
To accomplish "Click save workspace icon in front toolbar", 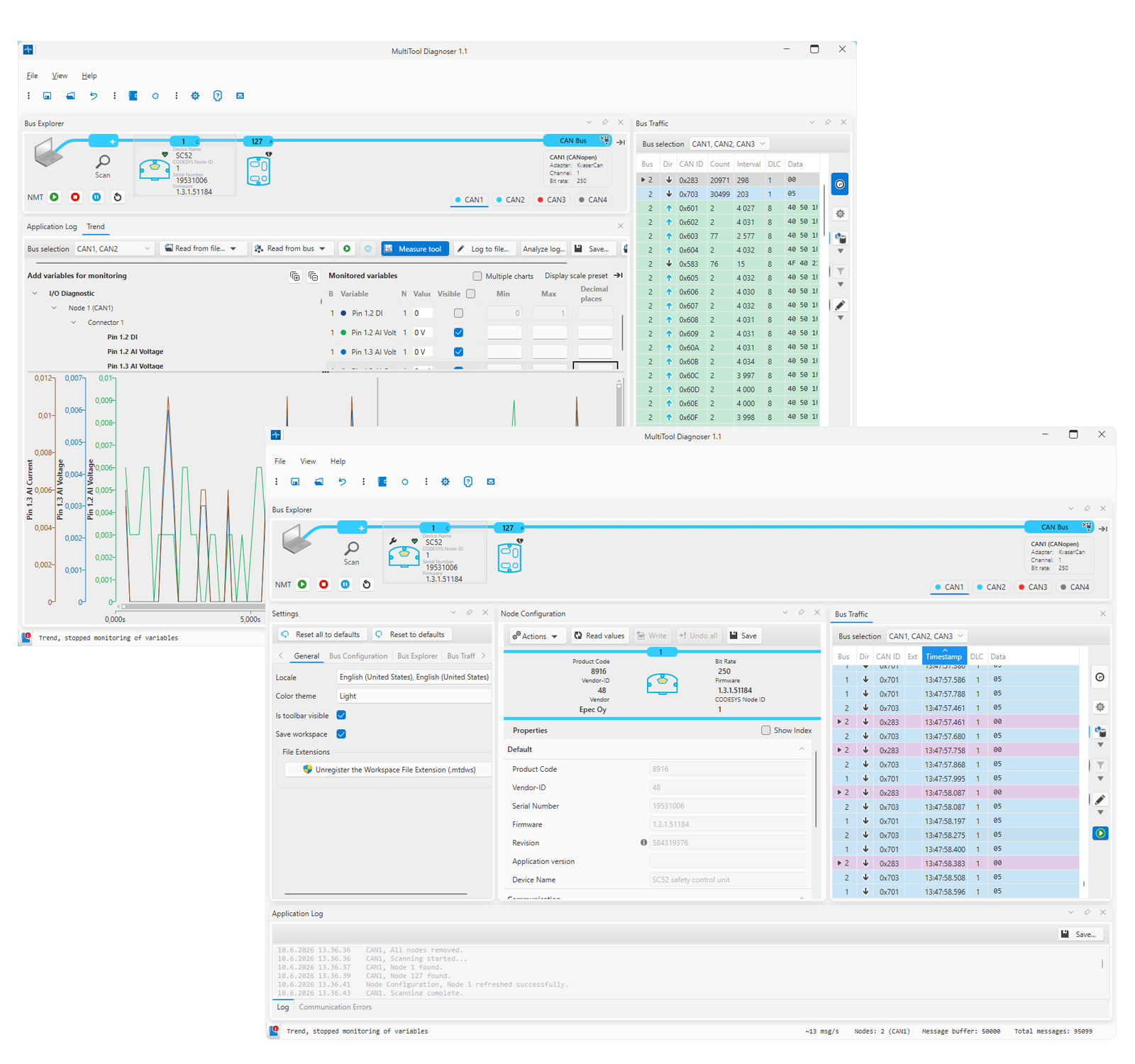I will pyautogui.click(x=295, y=482).
